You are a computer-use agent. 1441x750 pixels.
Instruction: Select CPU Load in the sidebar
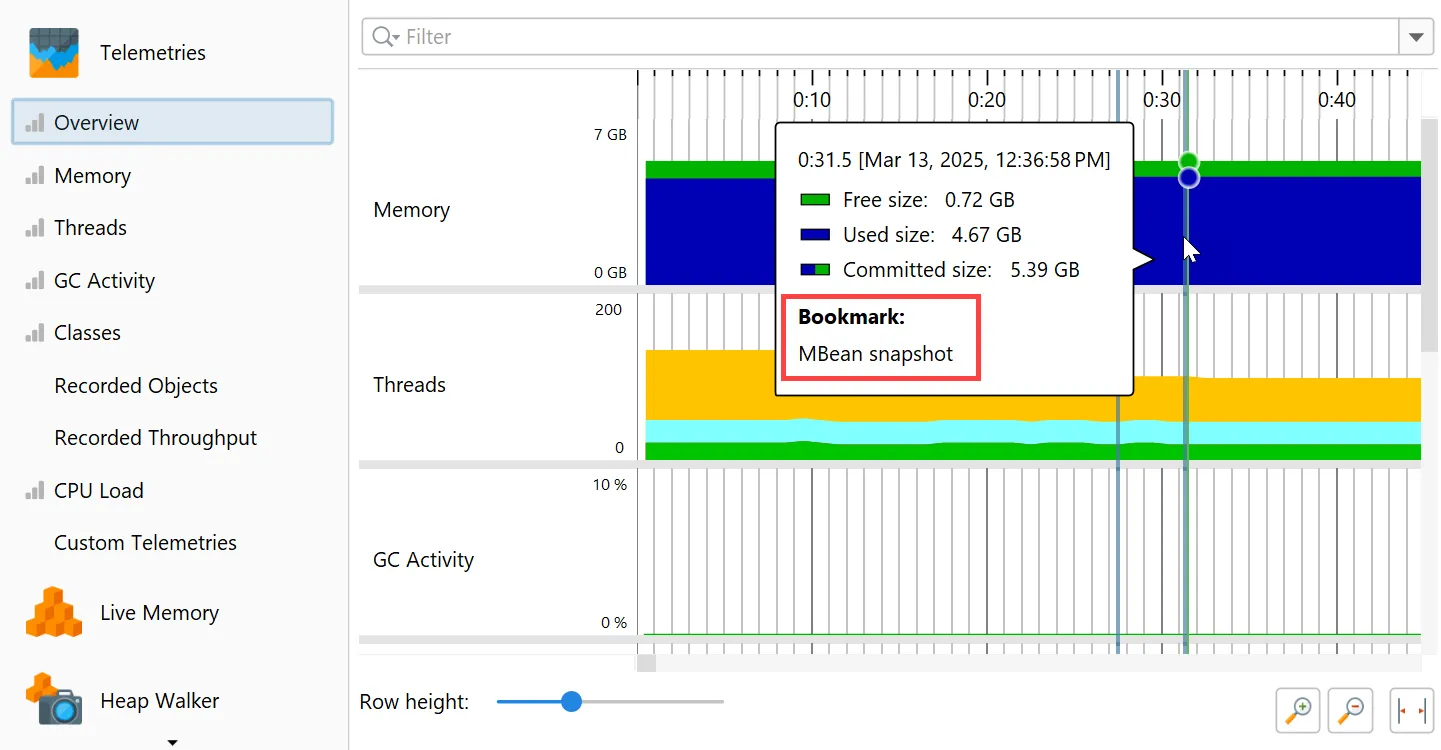(98, 491)
